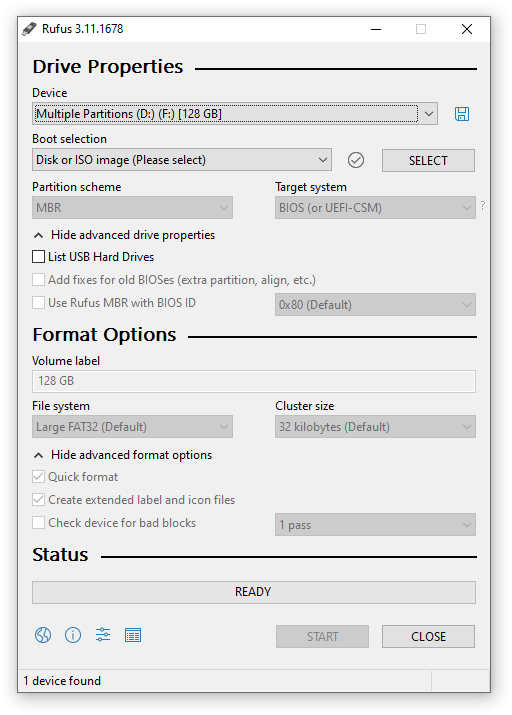Image resolution: width=512 pixels, height=715 pixels.
Task: Show the log window icon
Action: (x=133, y=635)
